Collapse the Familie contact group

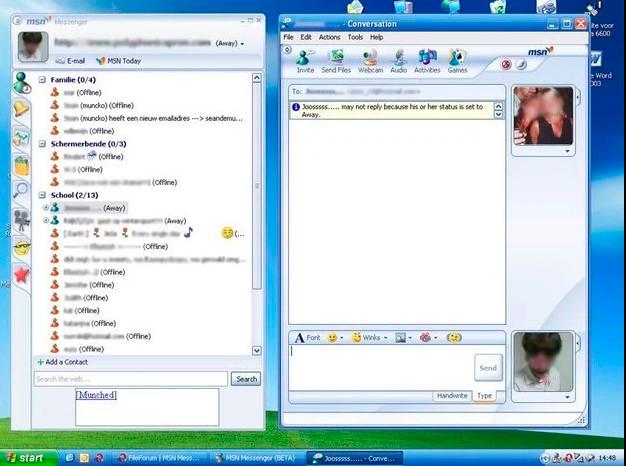pyautogui.click(x=42, y=79)
